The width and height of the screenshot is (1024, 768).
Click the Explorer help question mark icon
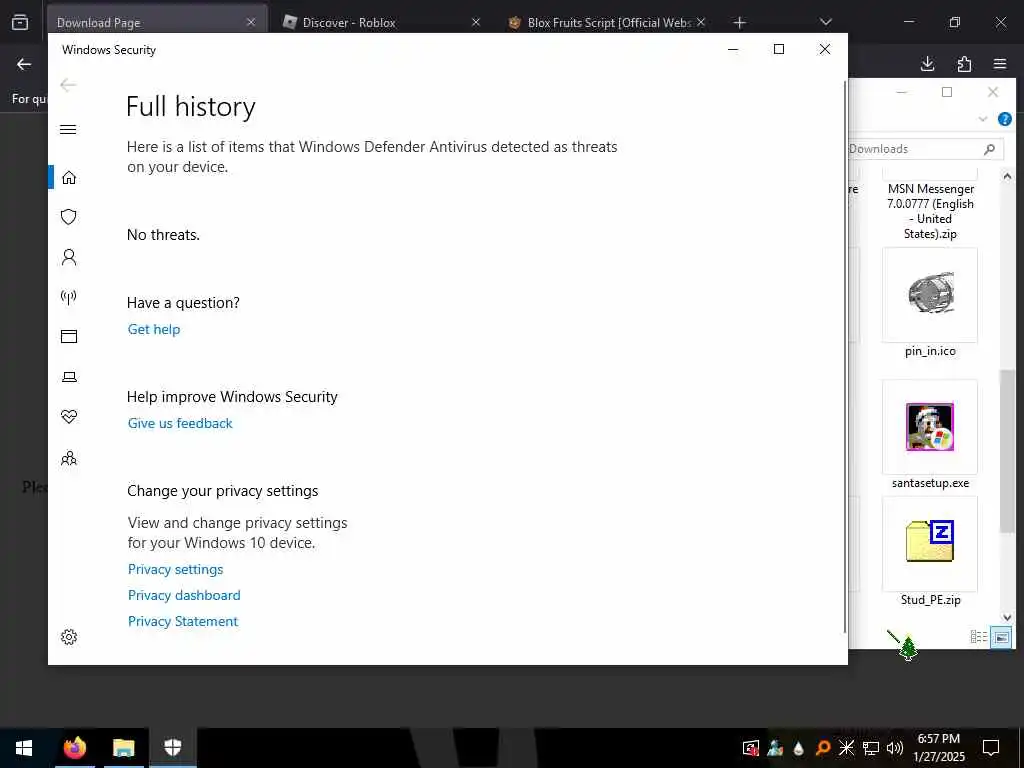pos(1004,119)
